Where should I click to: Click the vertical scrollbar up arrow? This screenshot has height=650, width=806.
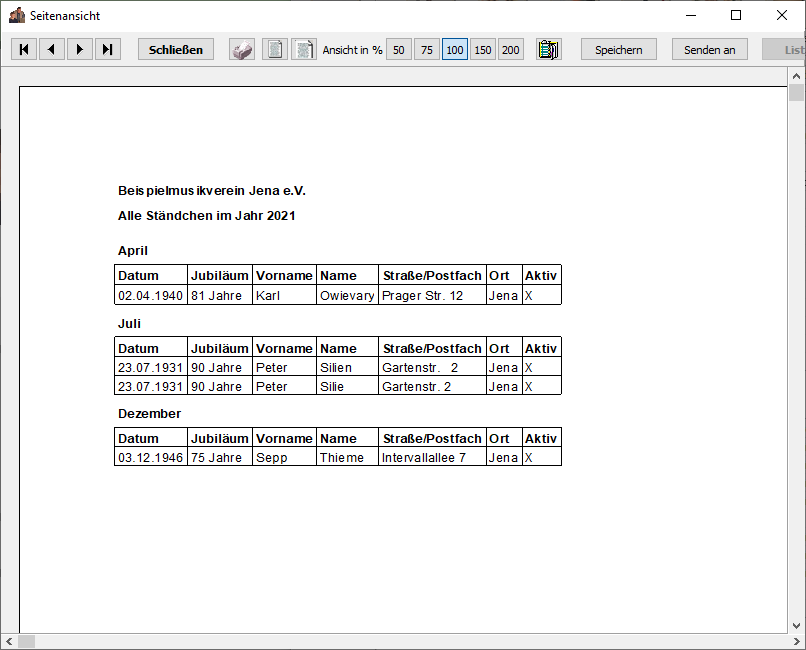[796, 76]
